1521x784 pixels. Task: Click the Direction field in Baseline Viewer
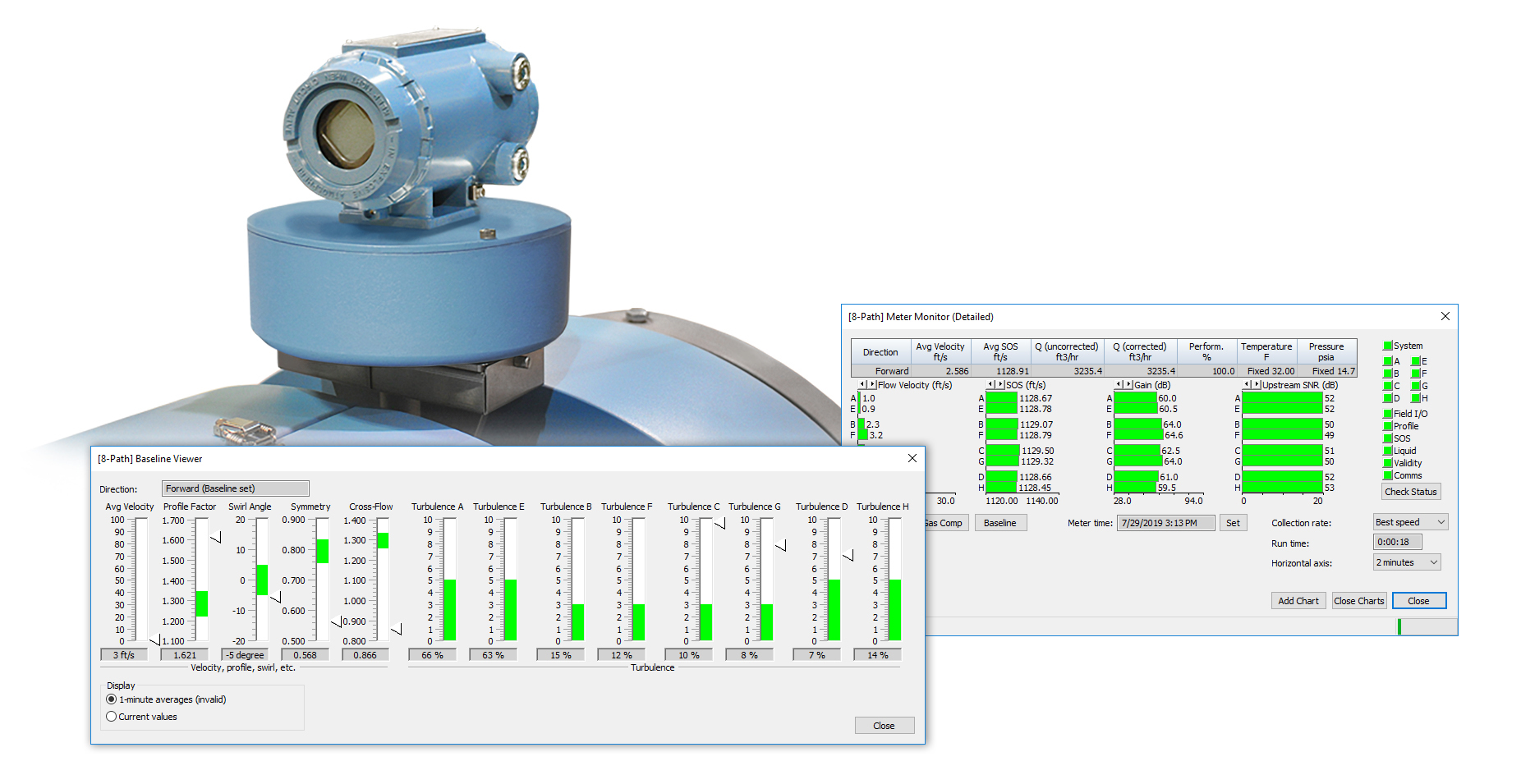235,488
